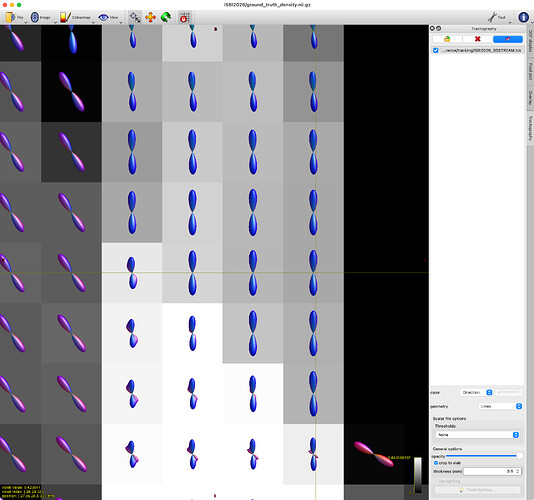
Task: Click the thickness spinner arrows
Action: tap(518, 471)
